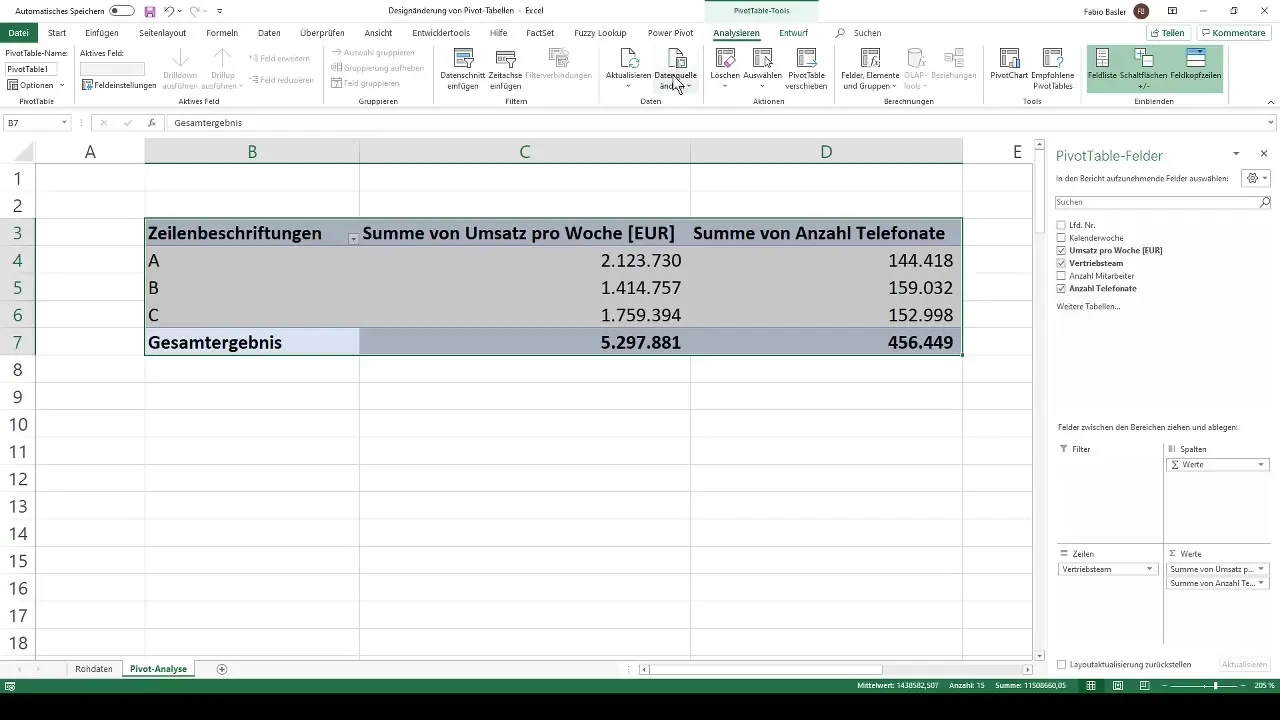This screenshot has height=720, width=1280.
Task: Open the Kommentare button
Action: tap(1232, 33)
